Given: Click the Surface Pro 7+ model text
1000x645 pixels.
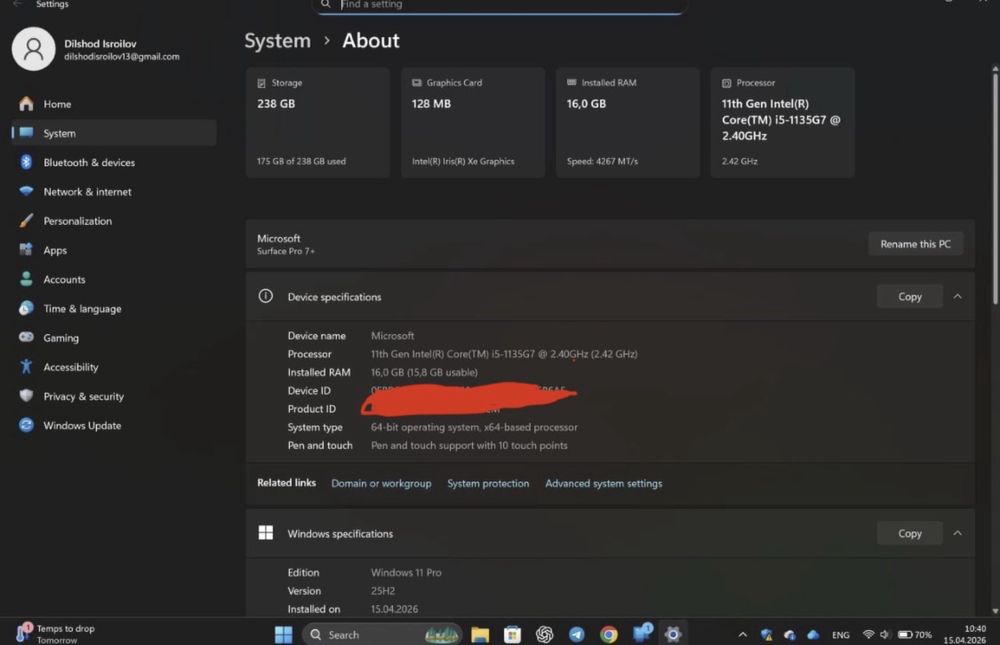Looking at the screenshot, I should 286,251.
